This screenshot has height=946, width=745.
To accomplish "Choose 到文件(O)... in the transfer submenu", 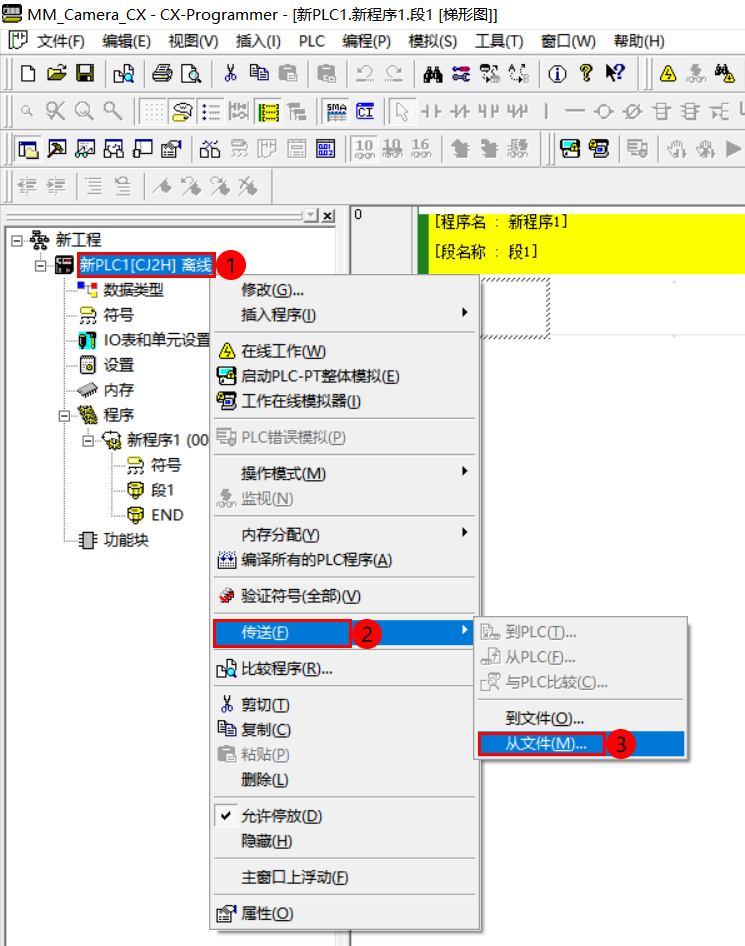I will coord(582,719).
